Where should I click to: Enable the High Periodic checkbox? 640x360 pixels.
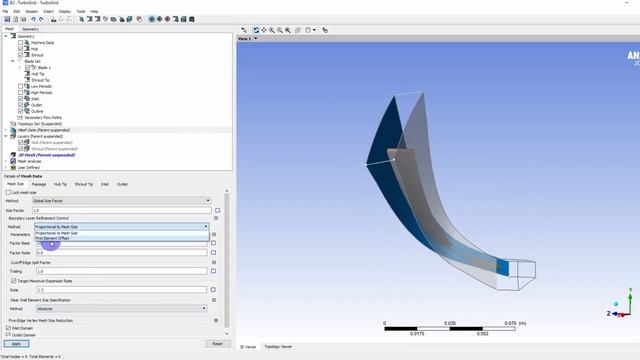(x=20, y=93)
